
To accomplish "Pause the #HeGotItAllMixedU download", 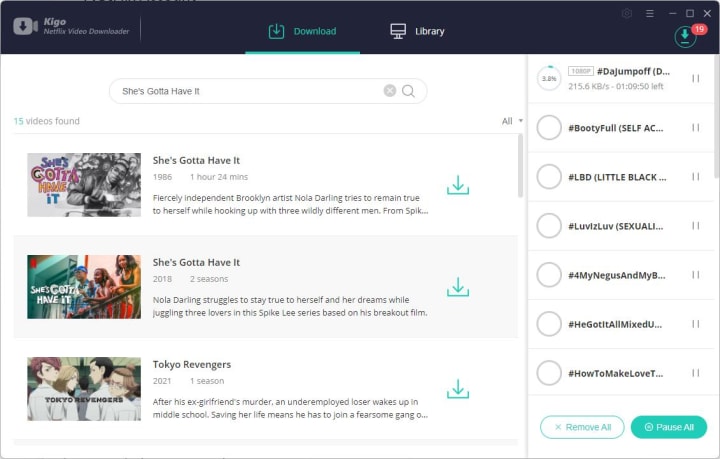I will pyautogui.click(x=696, y=324).
